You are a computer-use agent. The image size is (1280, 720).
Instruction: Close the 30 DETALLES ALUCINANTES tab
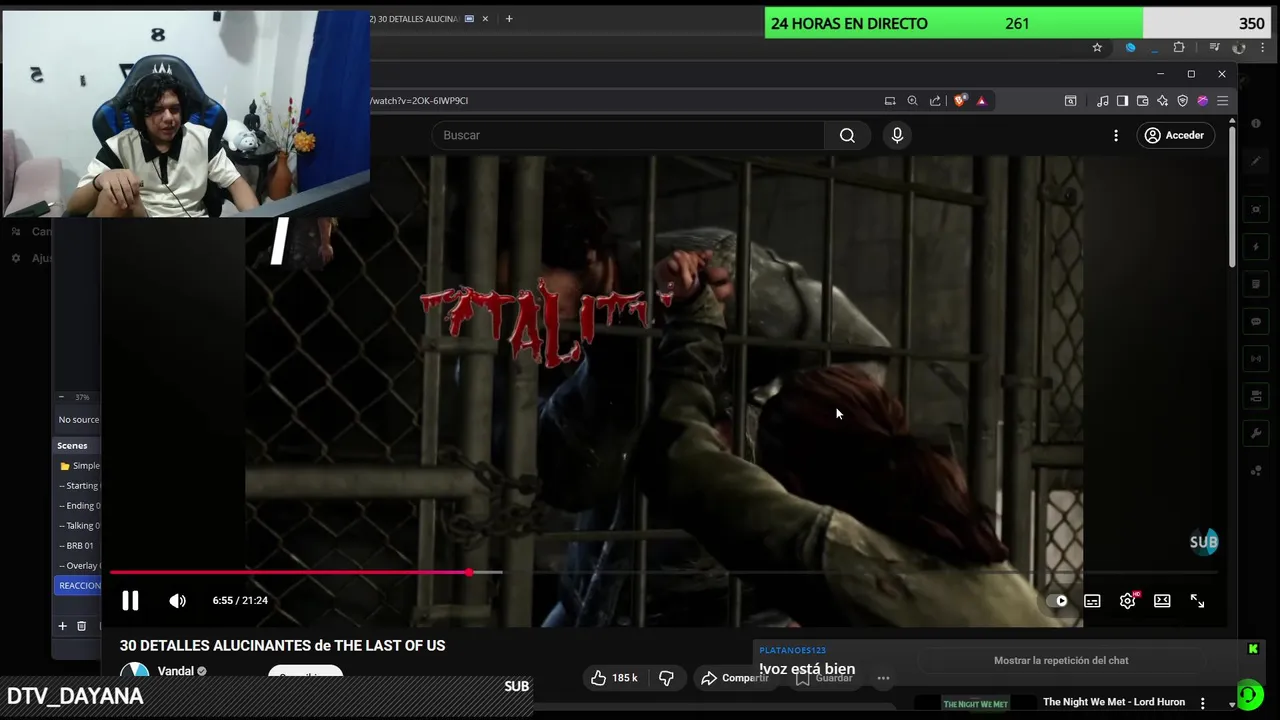click(486, 18)
